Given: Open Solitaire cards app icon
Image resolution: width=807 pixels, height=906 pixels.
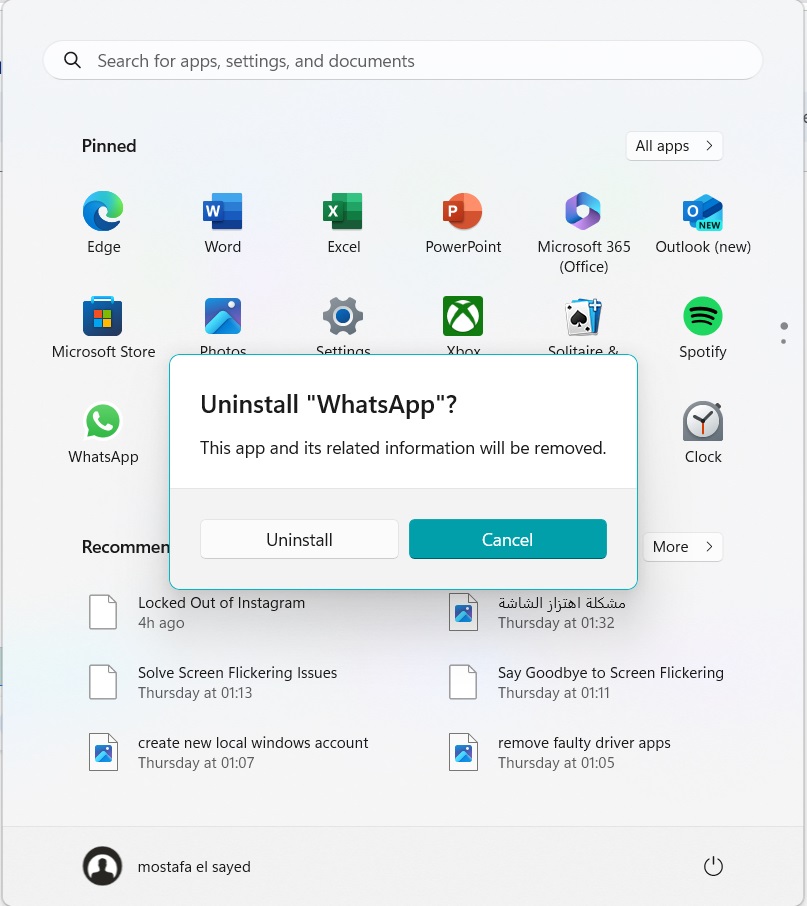Looking at the screenshot, I should (583, 316).
